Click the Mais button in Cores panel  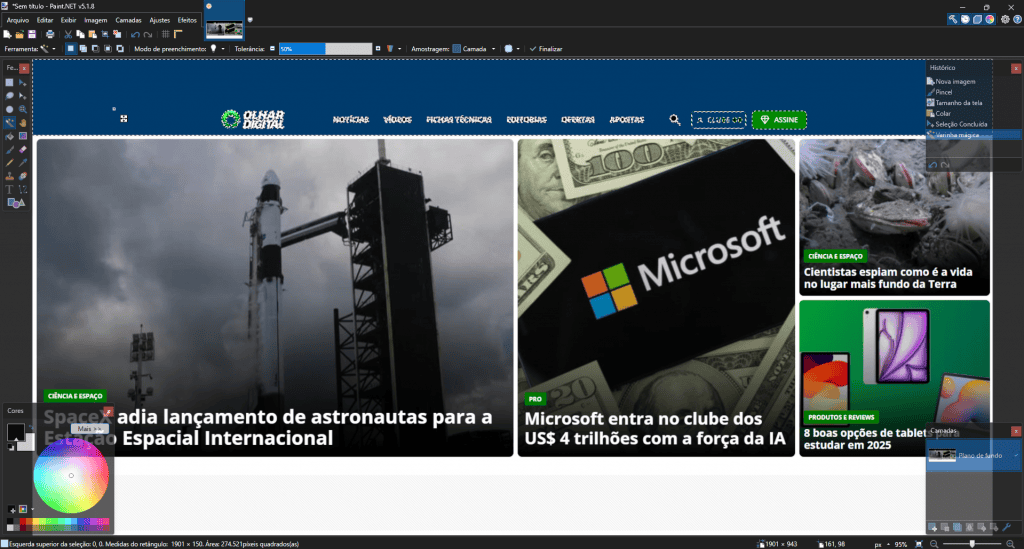click(x=89, y=429)
